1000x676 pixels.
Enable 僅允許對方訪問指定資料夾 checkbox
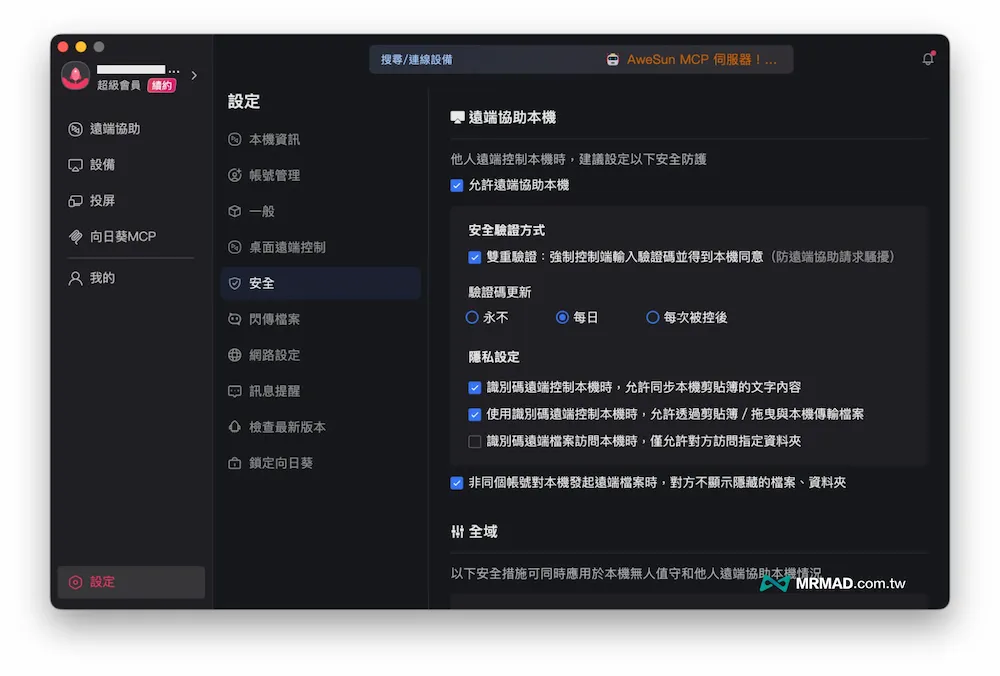coord(474,441)
